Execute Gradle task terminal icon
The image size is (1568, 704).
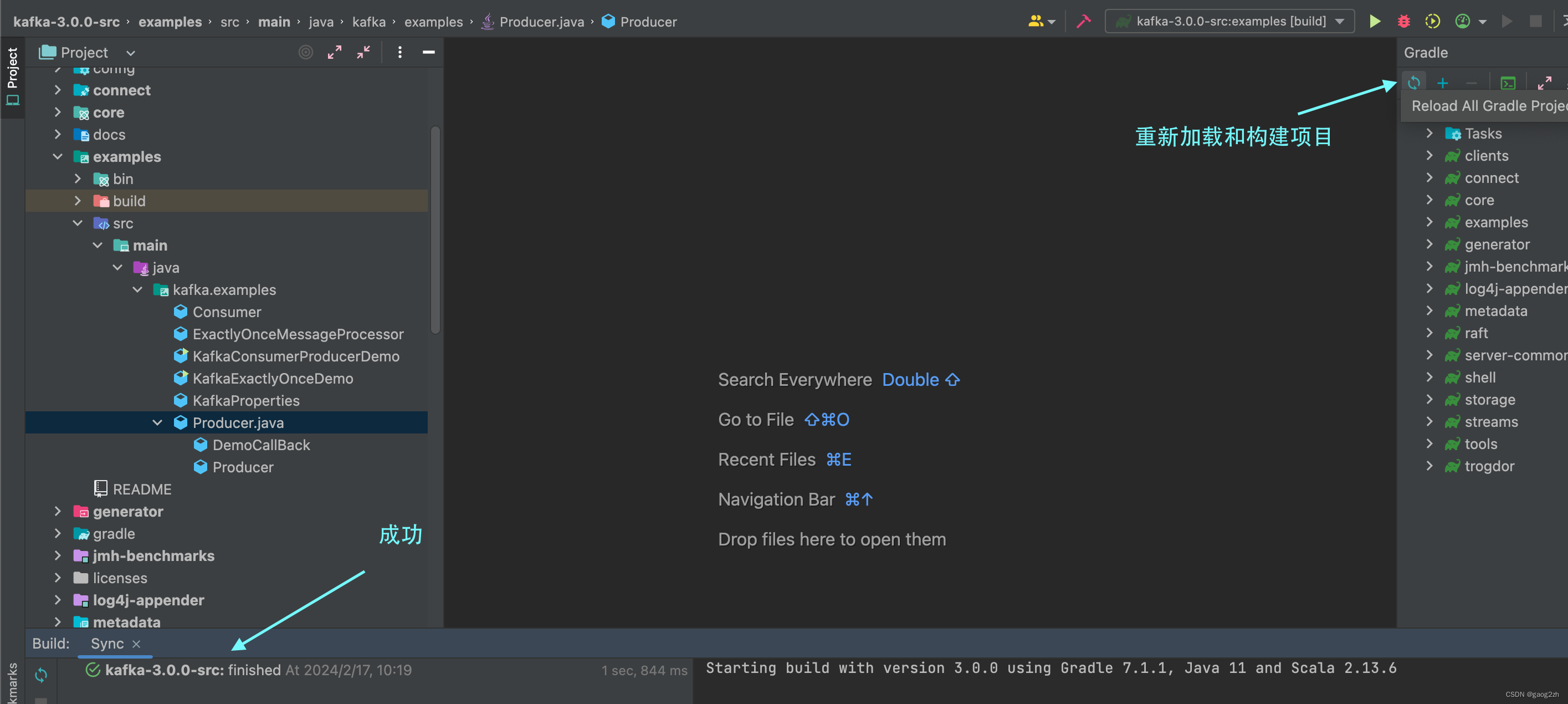[x=1508, y=83]
